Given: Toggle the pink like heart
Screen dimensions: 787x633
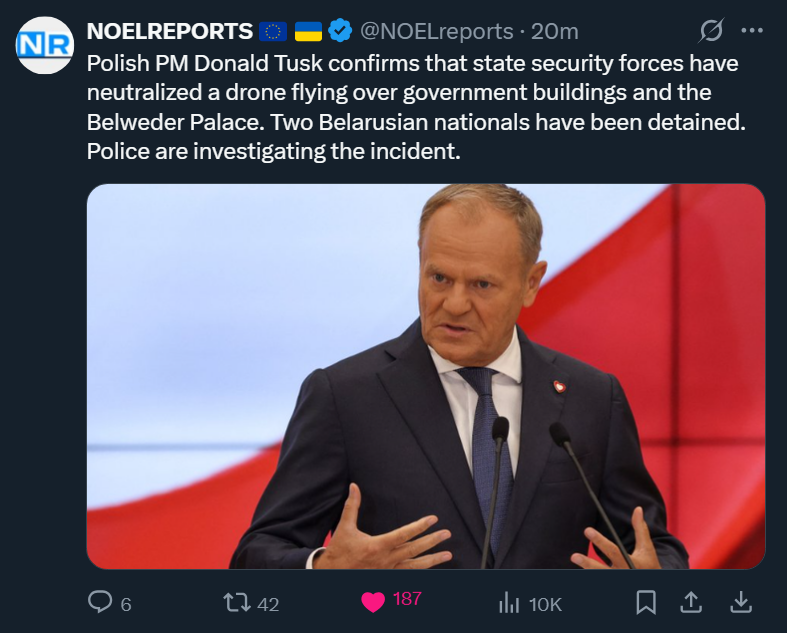Looking at the screenshot, I should (373, 602).
